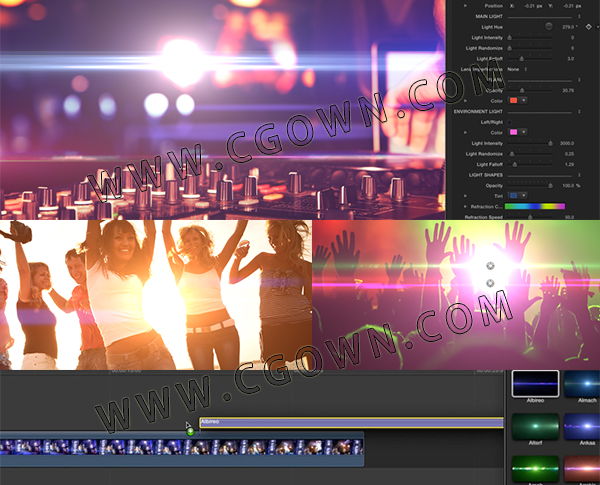600x485 pixels.
Task: Click the red Main Light color swatch
Action: click(x=513, y=100)
